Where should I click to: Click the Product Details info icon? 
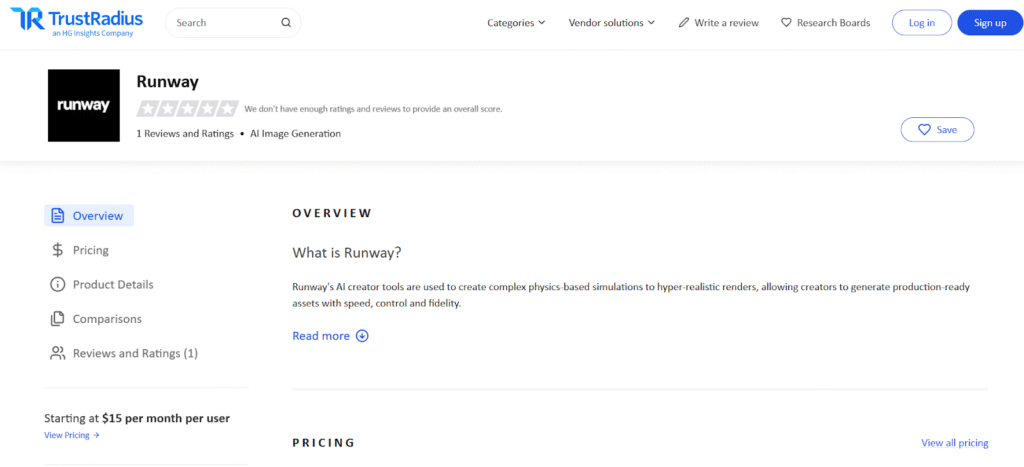[x=57, y=285]
